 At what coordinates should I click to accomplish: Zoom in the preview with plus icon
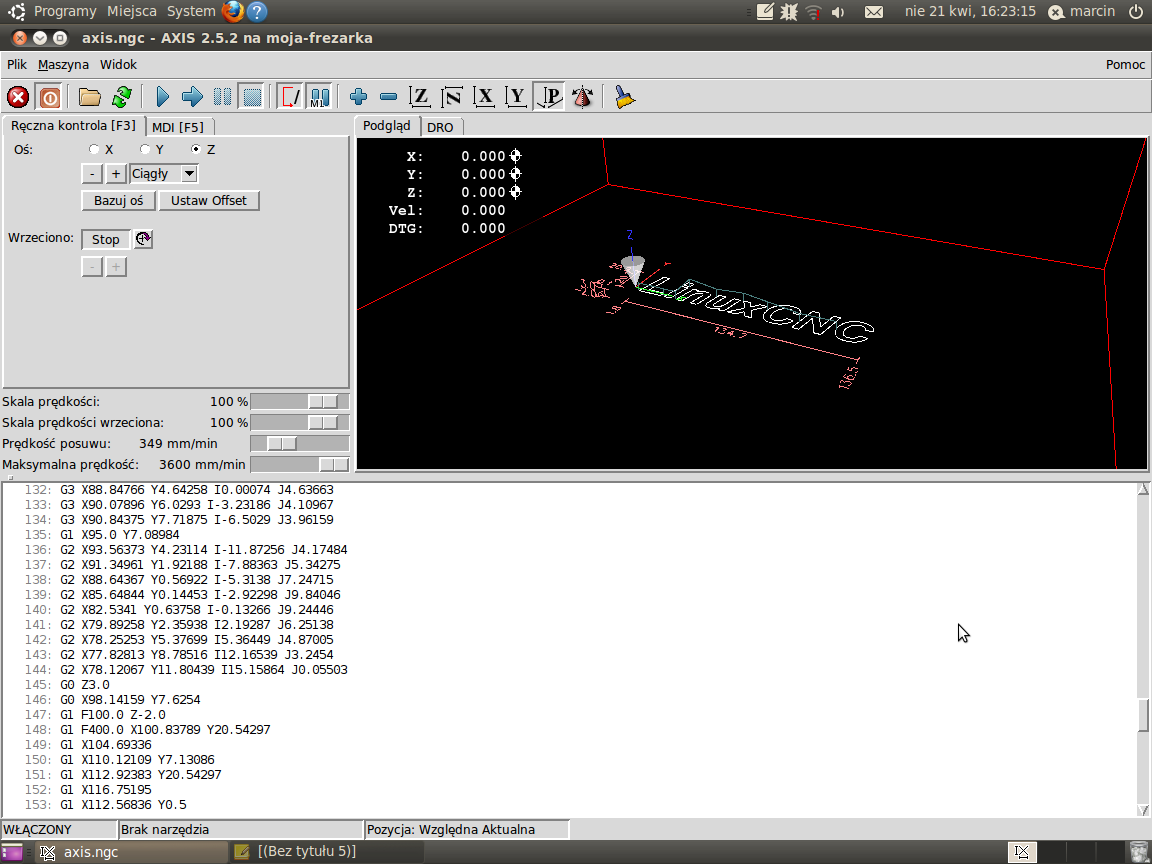point(359,97)
